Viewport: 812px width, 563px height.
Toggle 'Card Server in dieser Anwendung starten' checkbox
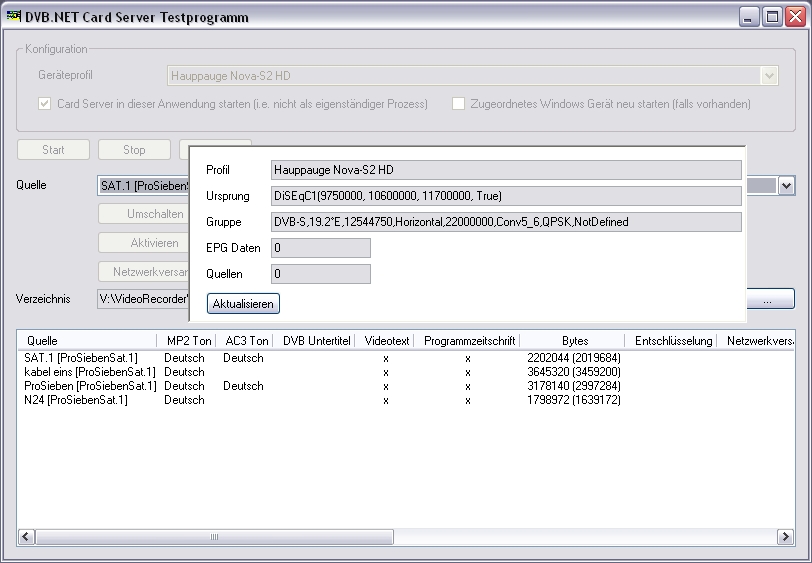tap(45, 104)
